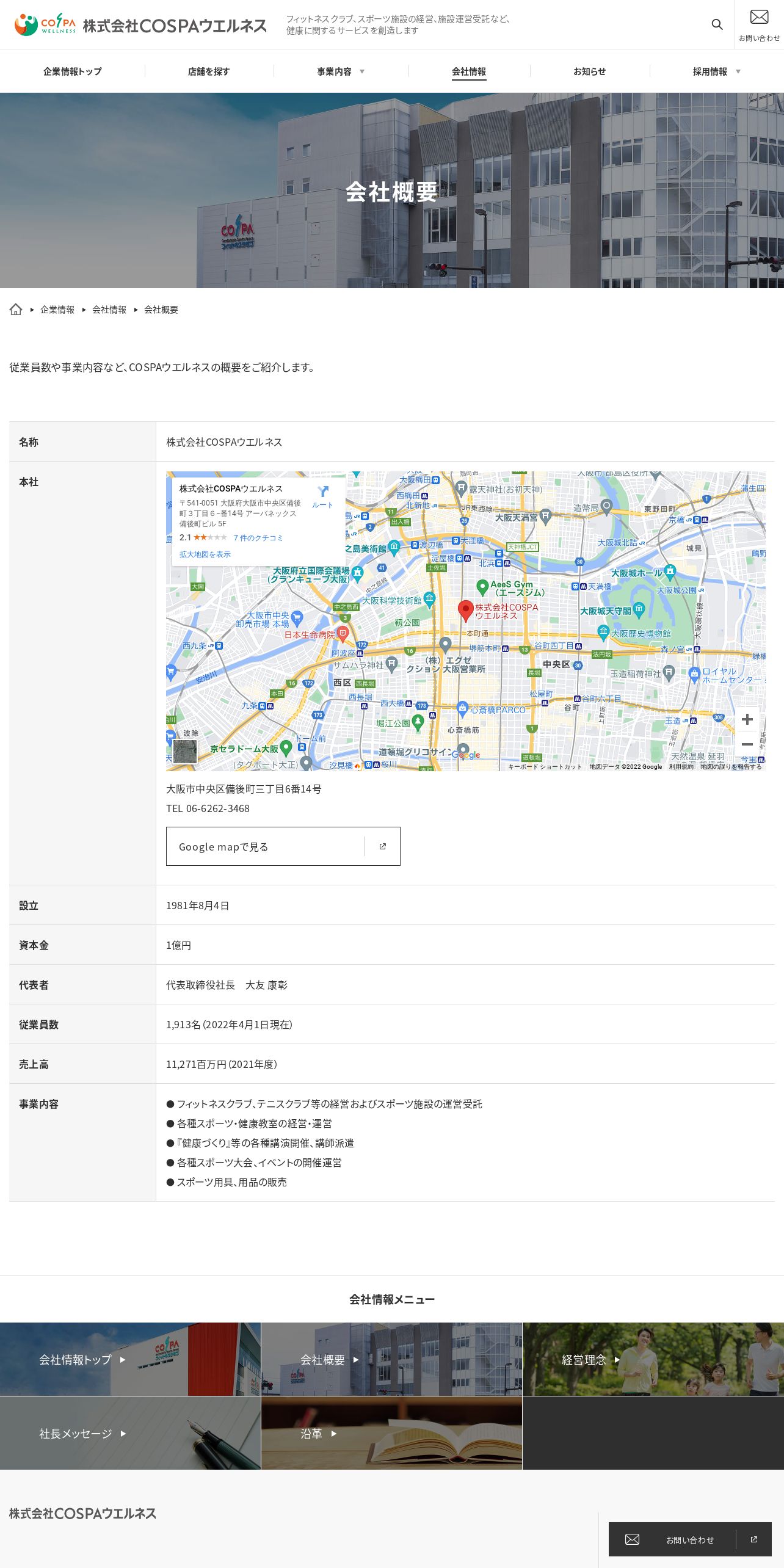This screenshot has height=1568, width=784.
Task: Open 企業情報トップ menu item
Action: pyautogui.click(x=73, y=71)
